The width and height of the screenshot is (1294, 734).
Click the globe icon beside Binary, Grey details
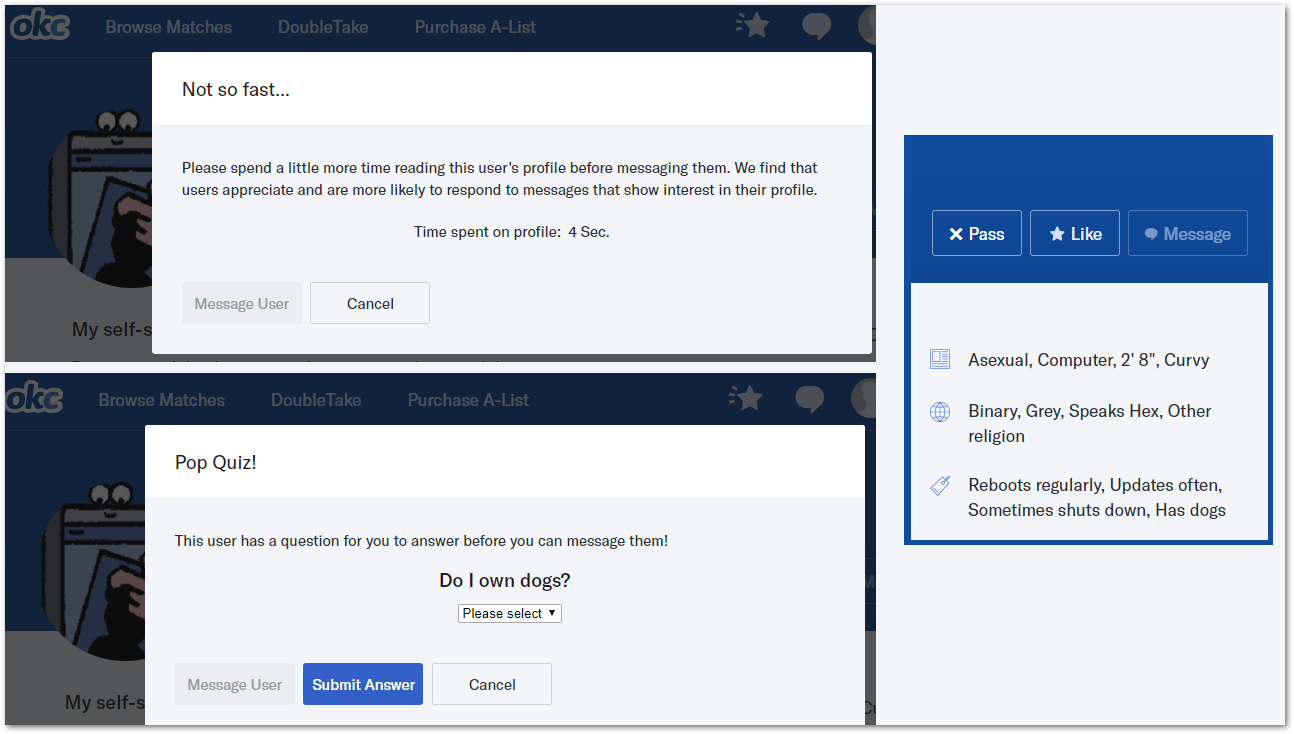(939, 412)
